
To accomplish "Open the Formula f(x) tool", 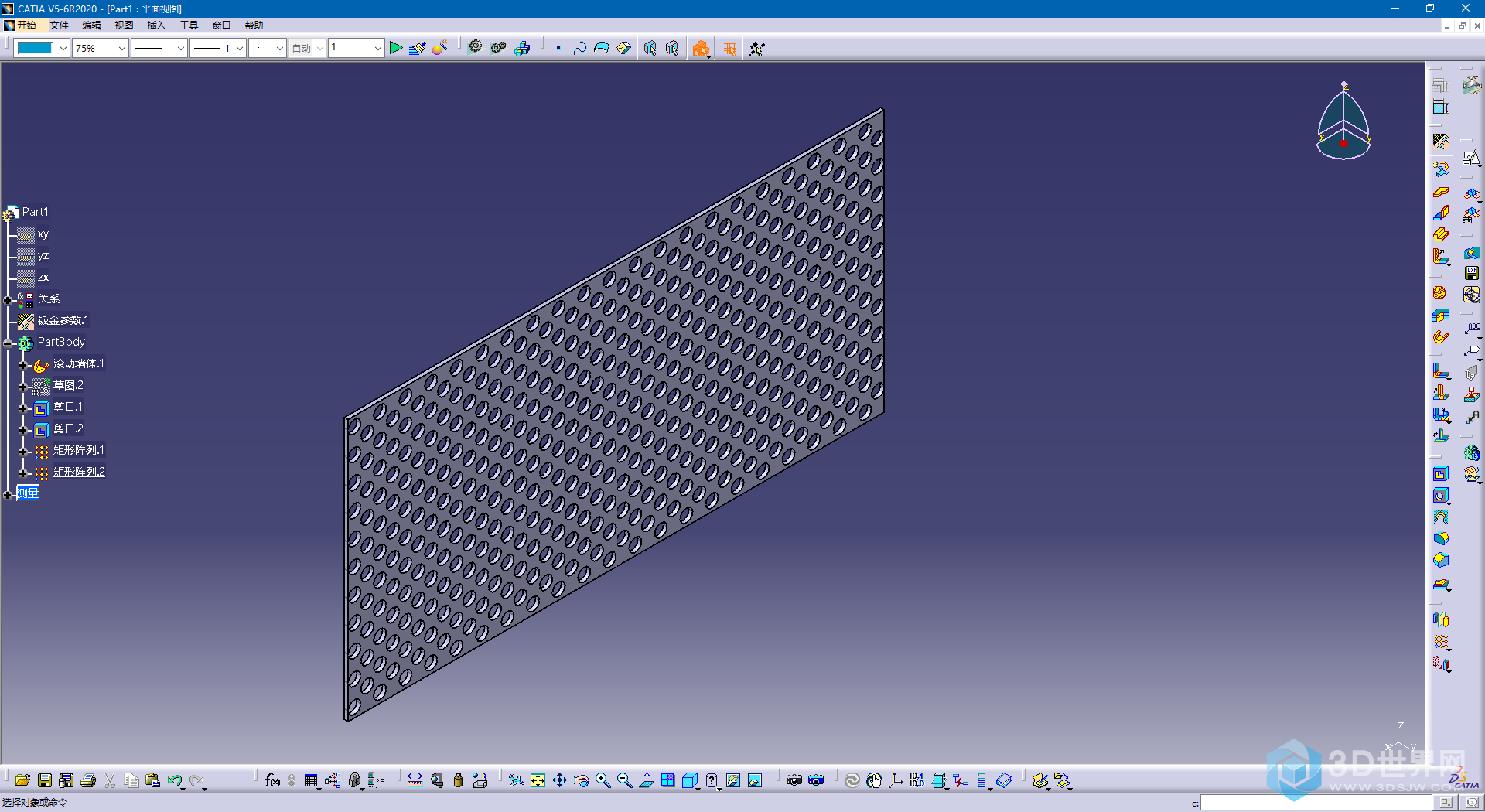I will tap(271, 780).
